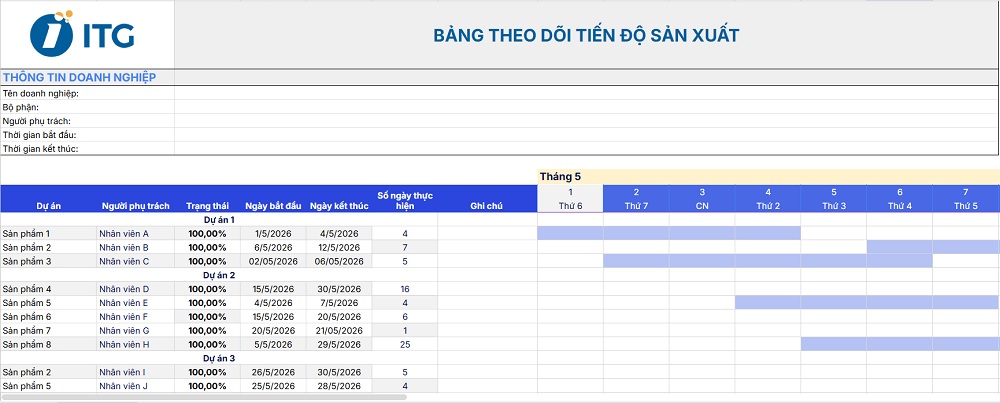Select the 'Nhân viên I' cell

[x=136, y=372]
